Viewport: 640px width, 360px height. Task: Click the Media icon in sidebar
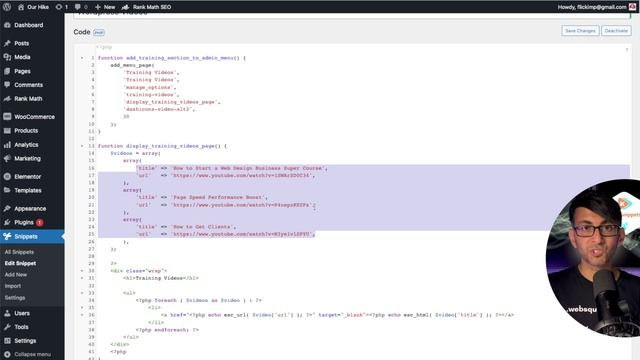(7, 57)
